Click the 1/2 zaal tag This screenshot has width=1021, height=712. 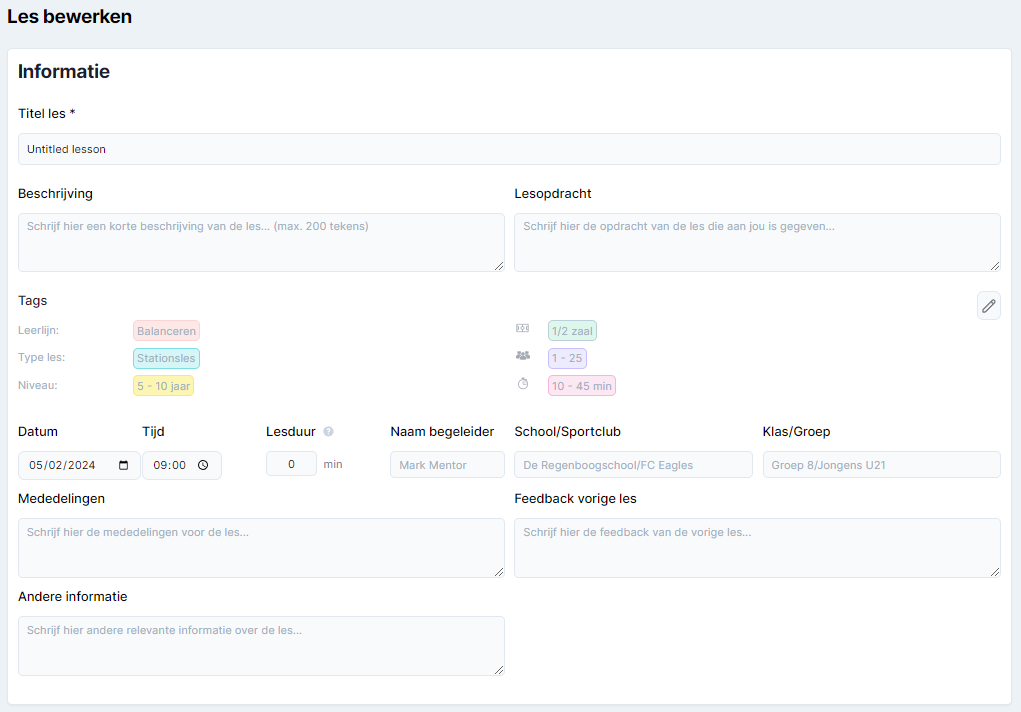click(x=572, y=331)
